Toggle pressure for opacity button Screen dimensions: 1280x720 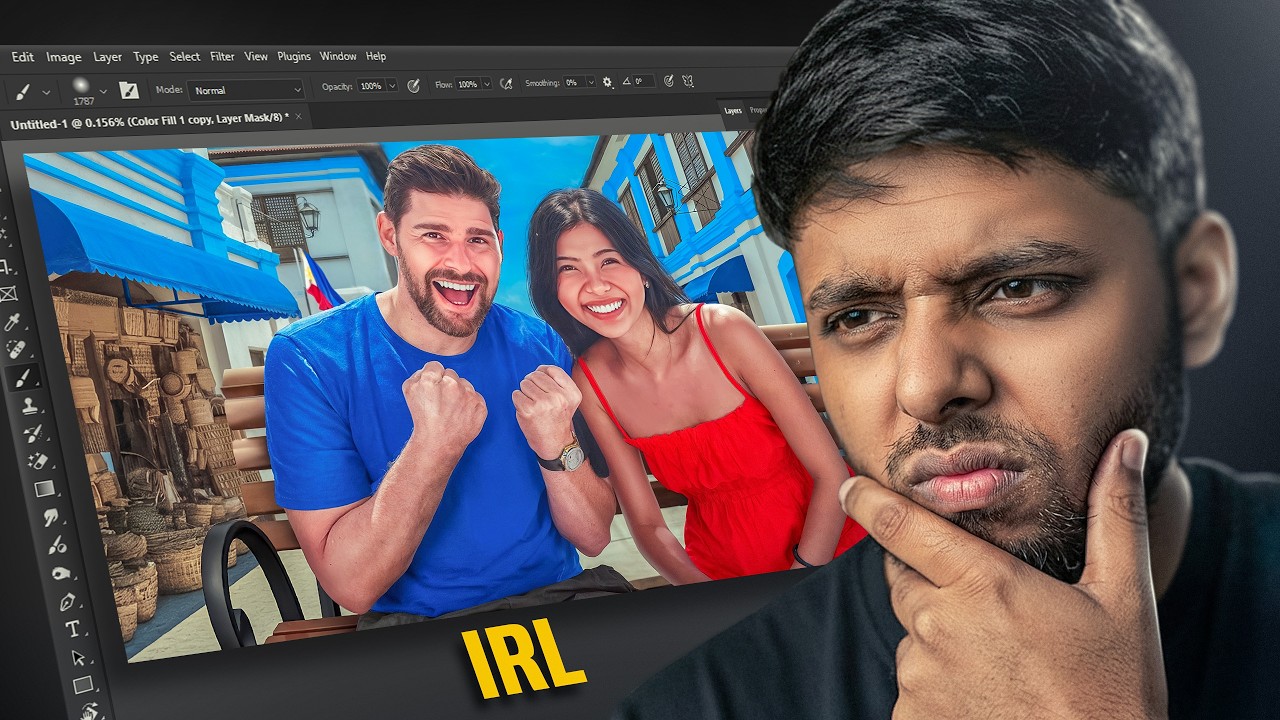413,86
